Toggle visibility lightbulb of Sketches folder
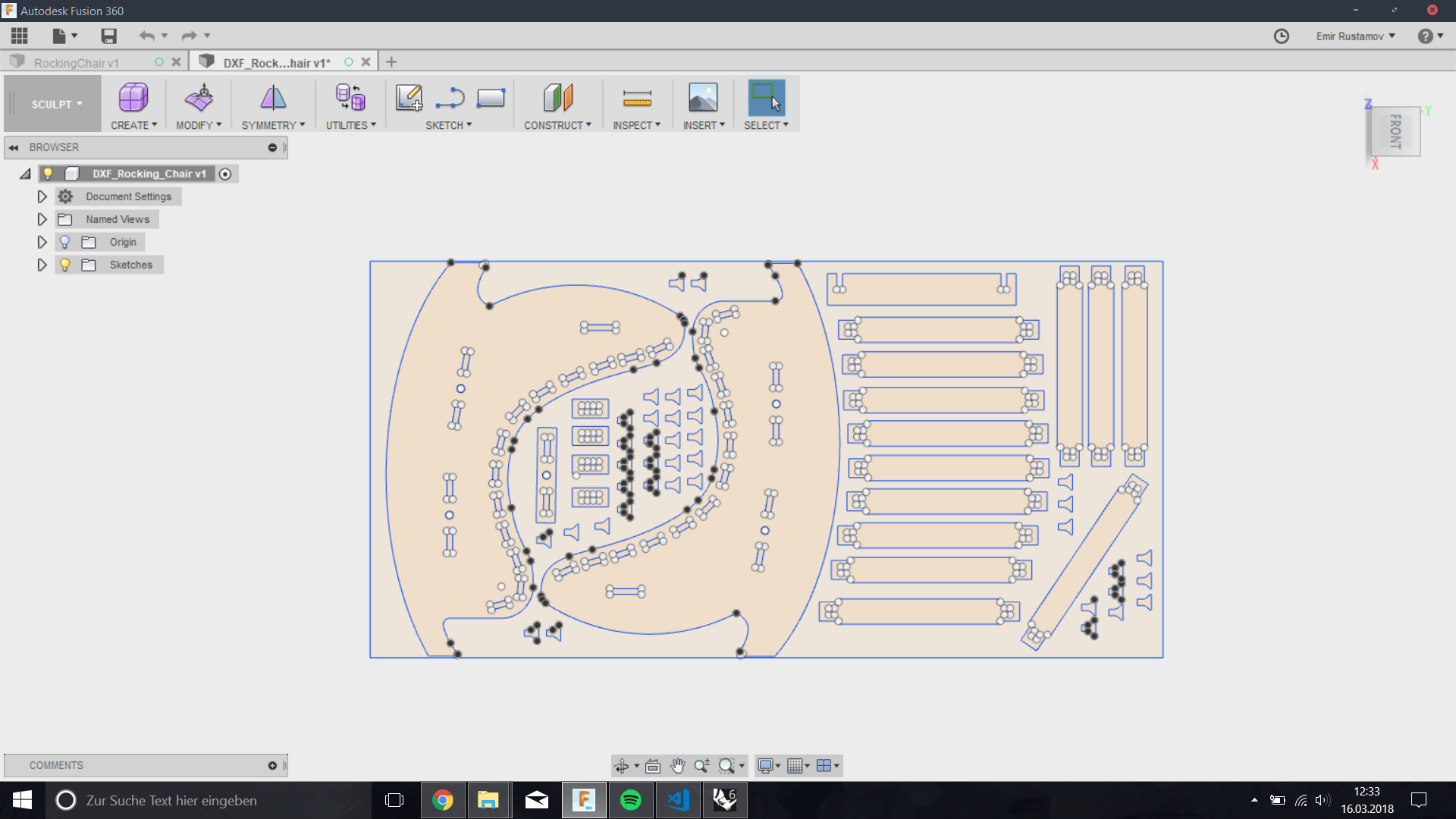 [x=65, y=265]
